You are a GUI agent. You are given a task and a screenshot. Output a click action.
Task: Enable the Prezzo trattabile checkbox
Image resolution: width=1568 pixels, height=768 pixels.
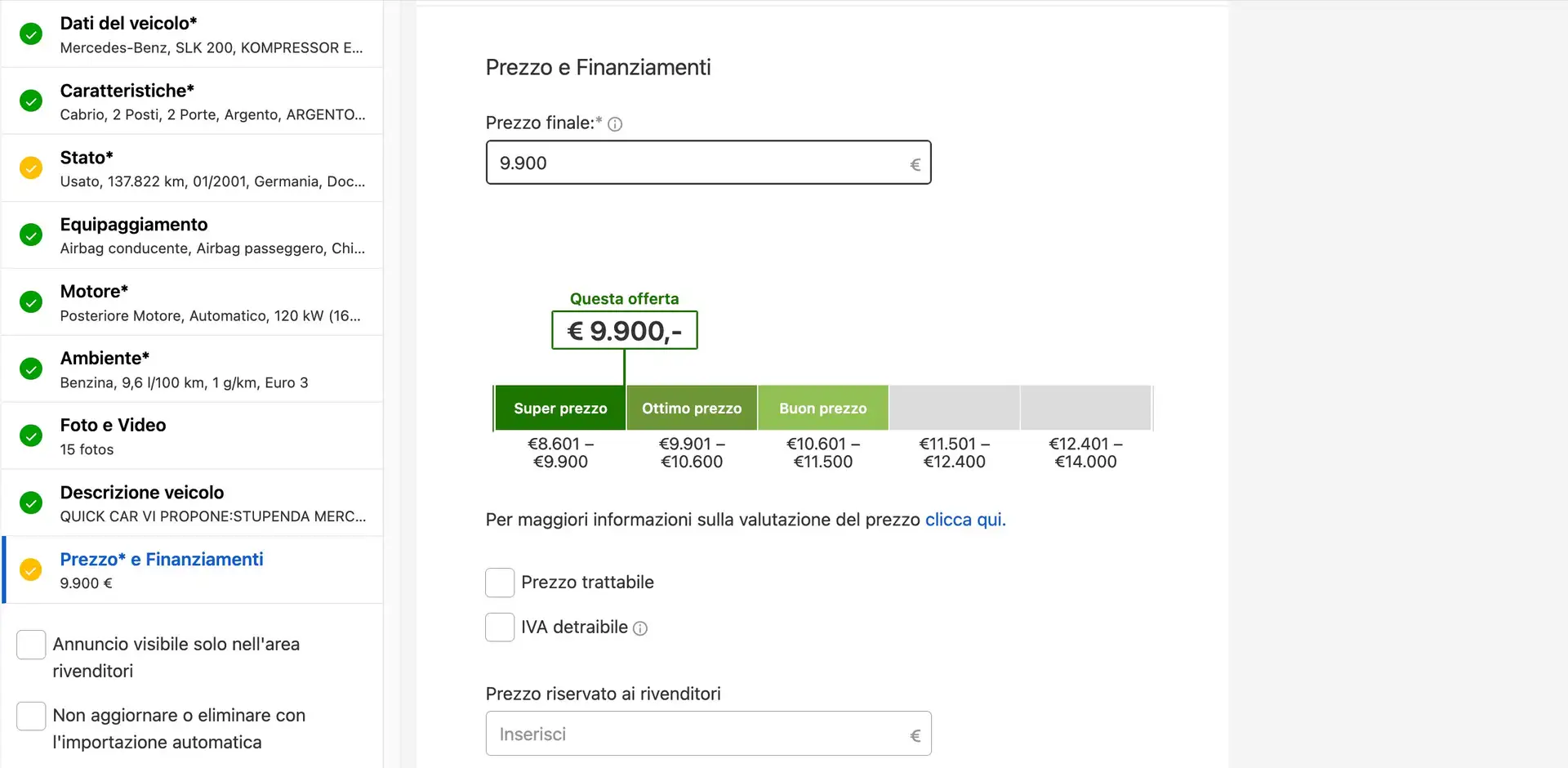tap(500, 583)
